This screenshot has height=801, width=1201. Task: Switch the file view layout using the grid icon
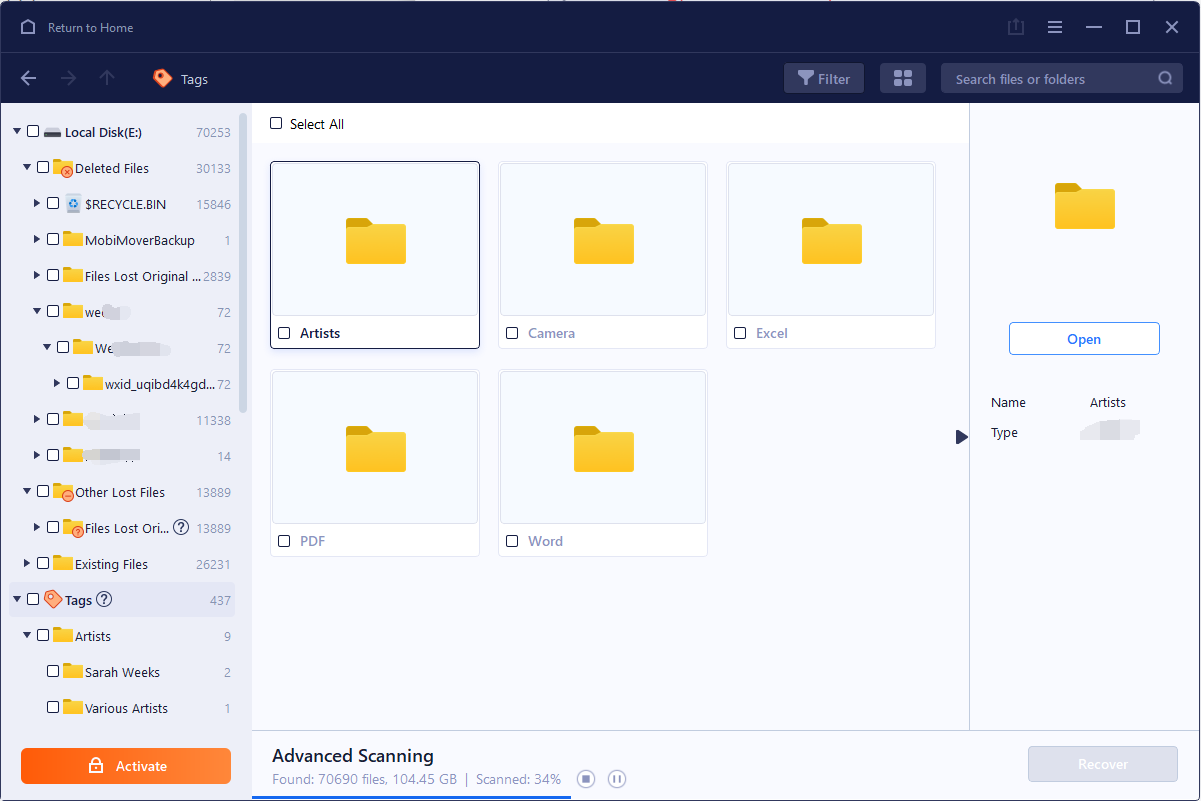click(902, 77)
